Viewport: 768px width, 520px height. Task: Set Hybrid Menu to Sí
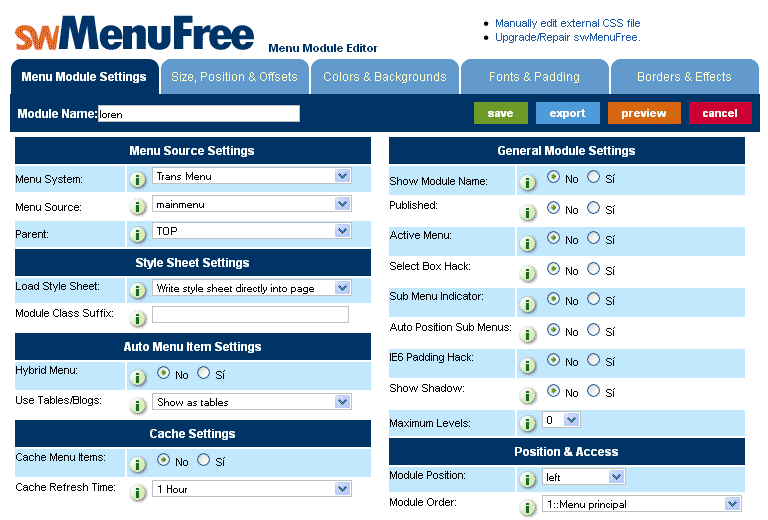[x=203, y=373]
